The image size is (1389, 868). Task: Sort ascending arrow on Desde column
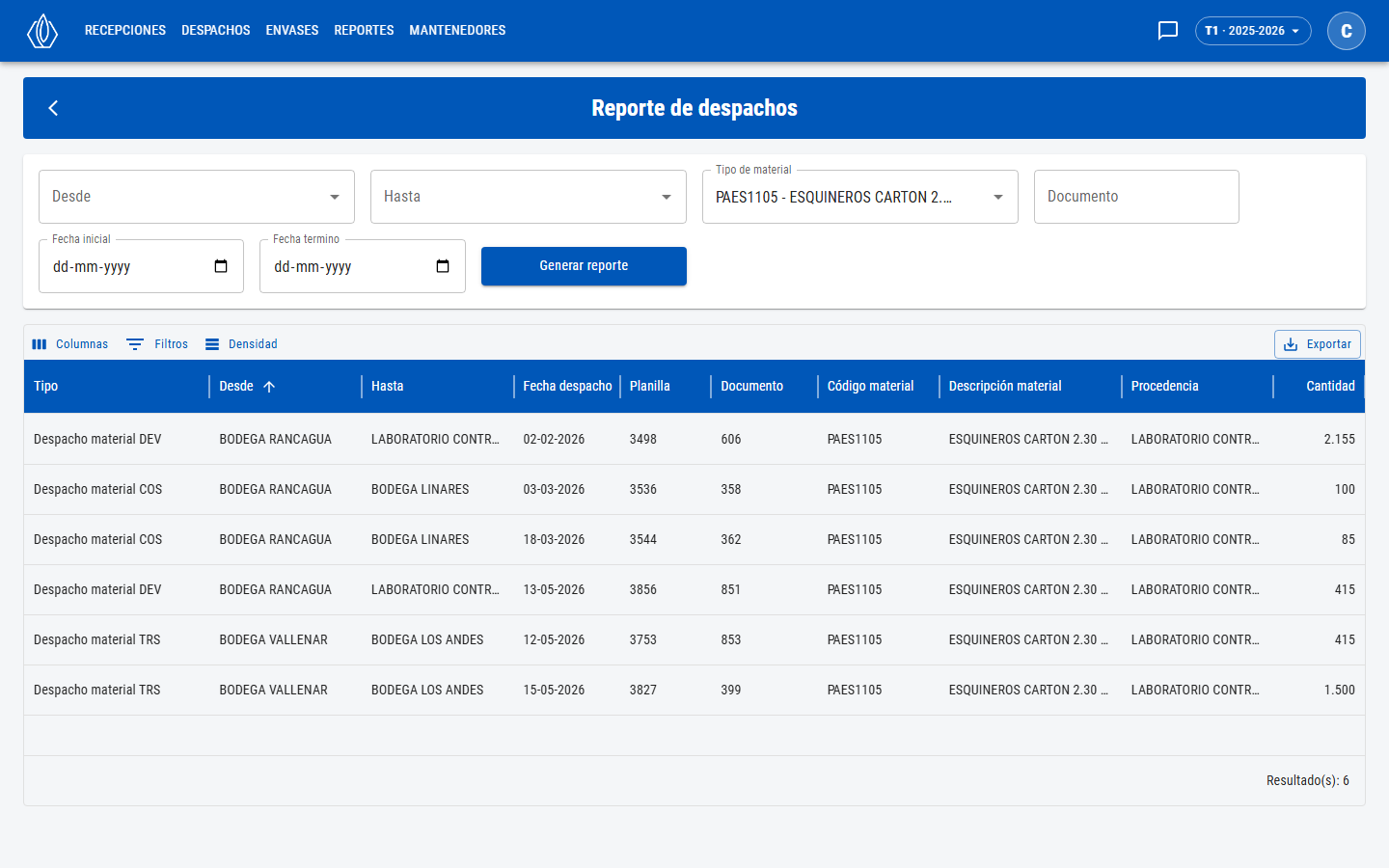pos(269,387)
